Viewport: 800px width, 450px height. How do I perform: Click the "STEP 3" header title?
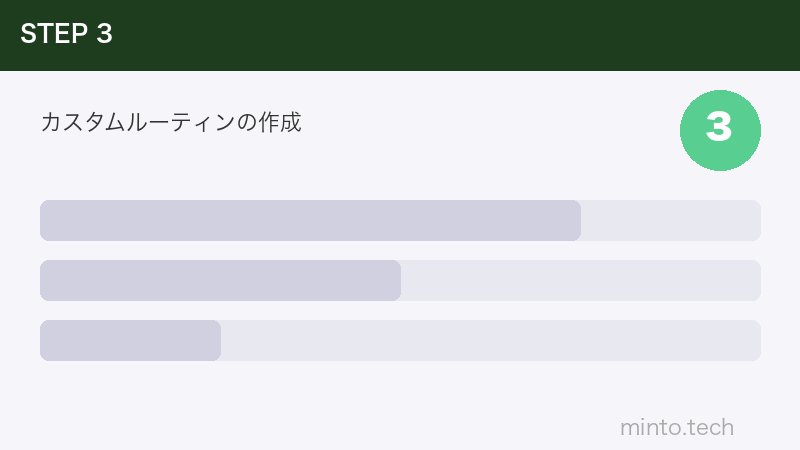[66, 34]
